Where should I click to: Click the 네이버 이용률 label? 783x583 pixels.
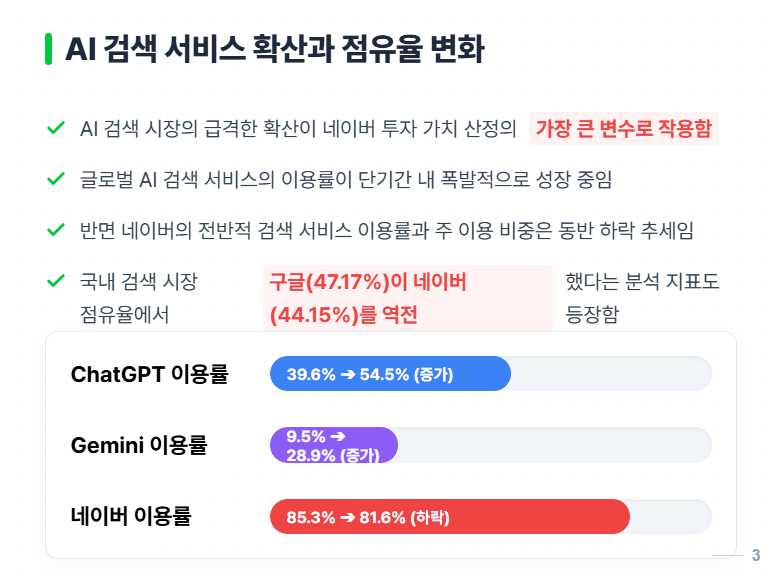(x=131, y=516)
